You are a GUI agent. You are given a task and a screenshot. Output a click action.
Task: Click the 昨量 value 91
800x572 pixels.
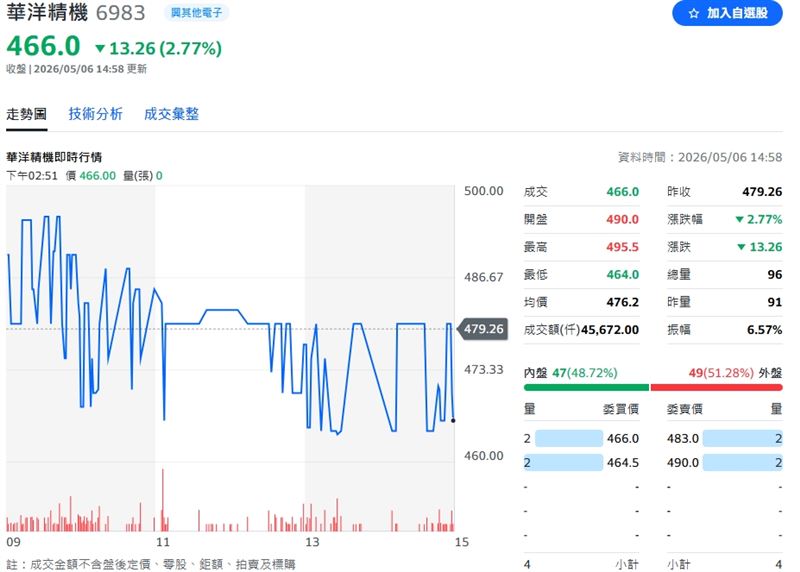(x=774, y=303)
